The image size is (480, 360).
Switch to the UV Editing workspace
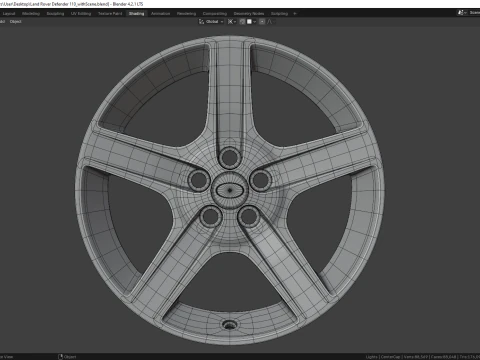[81, 14]
